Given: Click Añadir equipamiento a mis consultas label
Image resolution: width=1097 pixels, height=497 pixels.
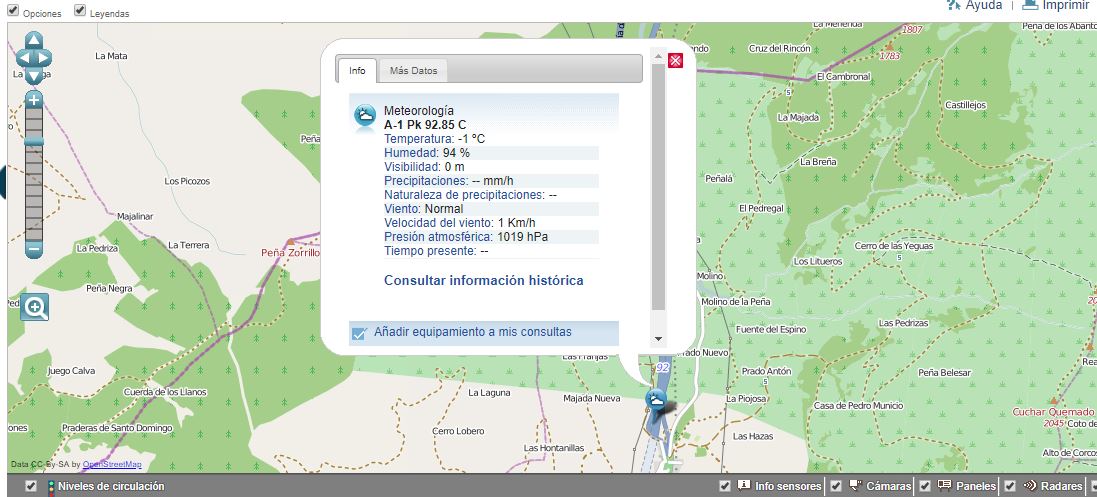Looking at the screenshot, I should click(472, 332).
